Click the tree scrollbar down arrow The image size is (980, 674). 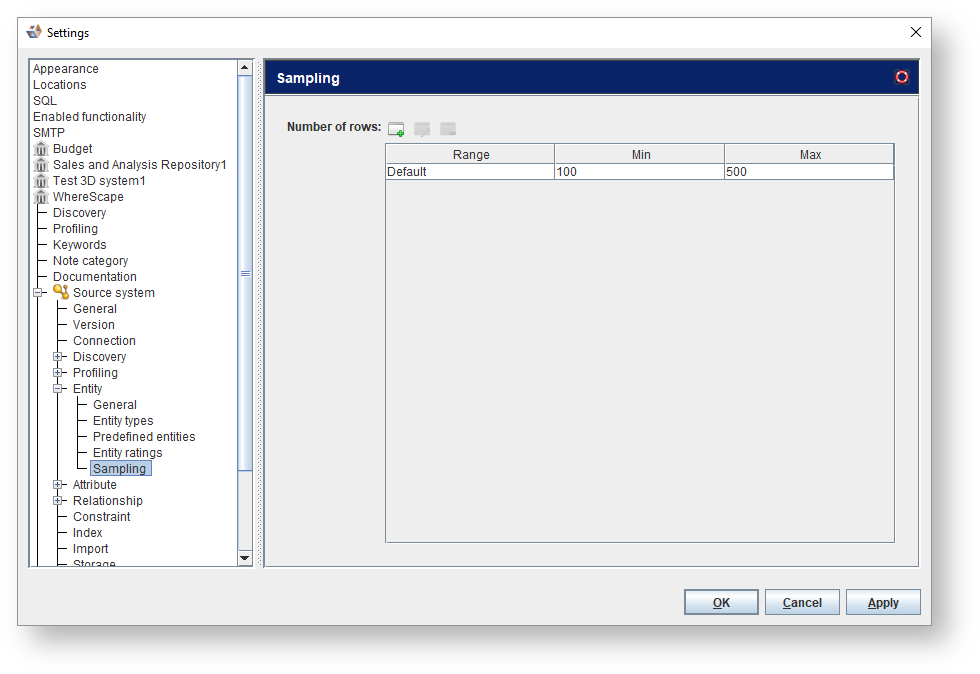pos(245,558)
